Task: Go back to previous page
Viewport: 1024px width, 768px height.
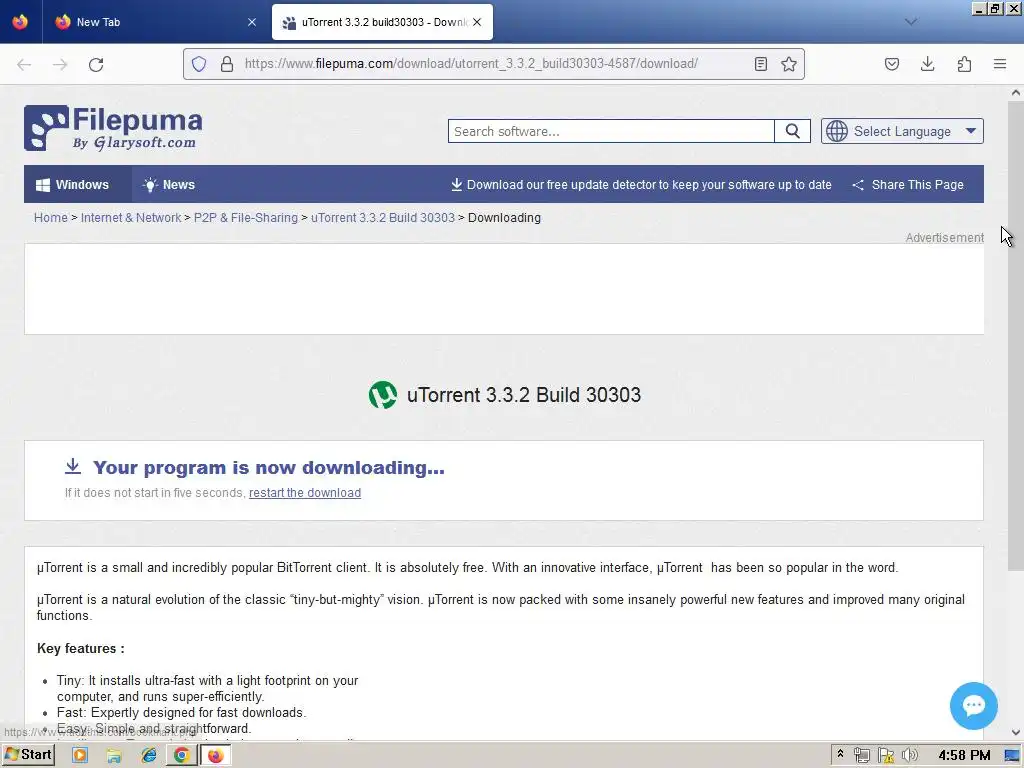Action: click(x=24, y=64)
